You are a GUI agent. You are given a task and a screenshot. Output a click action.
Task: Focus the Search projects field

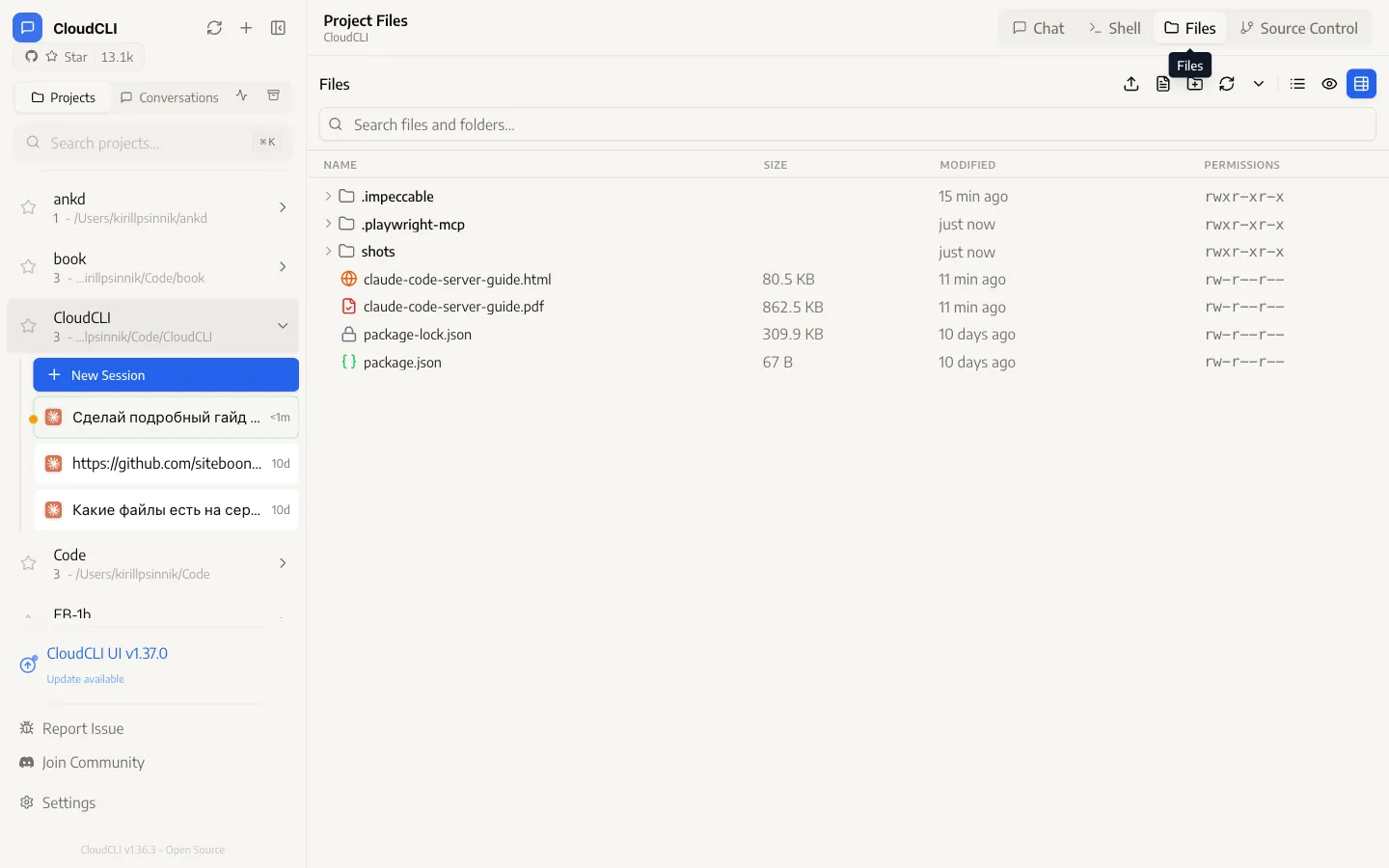(151, 143)
